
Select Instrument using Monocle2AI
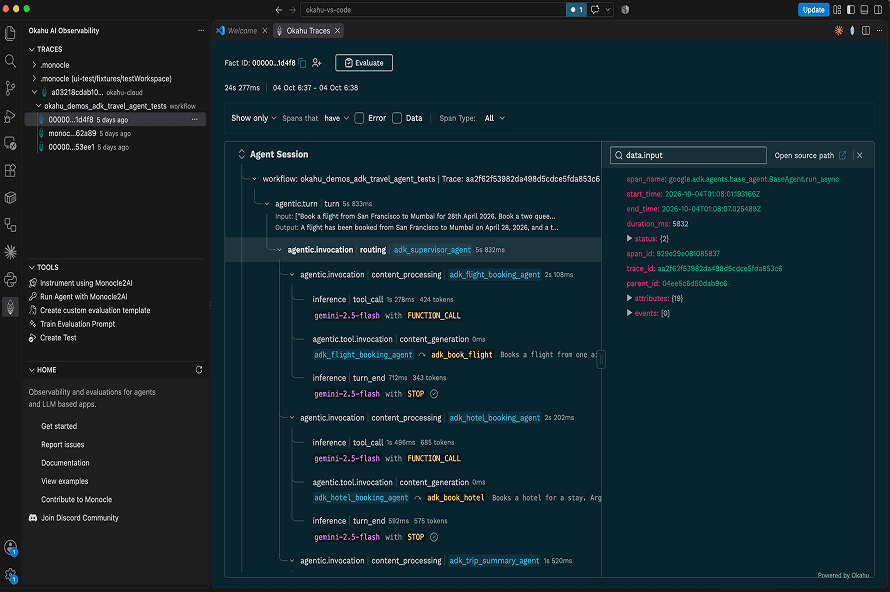[x=86, y=283]
